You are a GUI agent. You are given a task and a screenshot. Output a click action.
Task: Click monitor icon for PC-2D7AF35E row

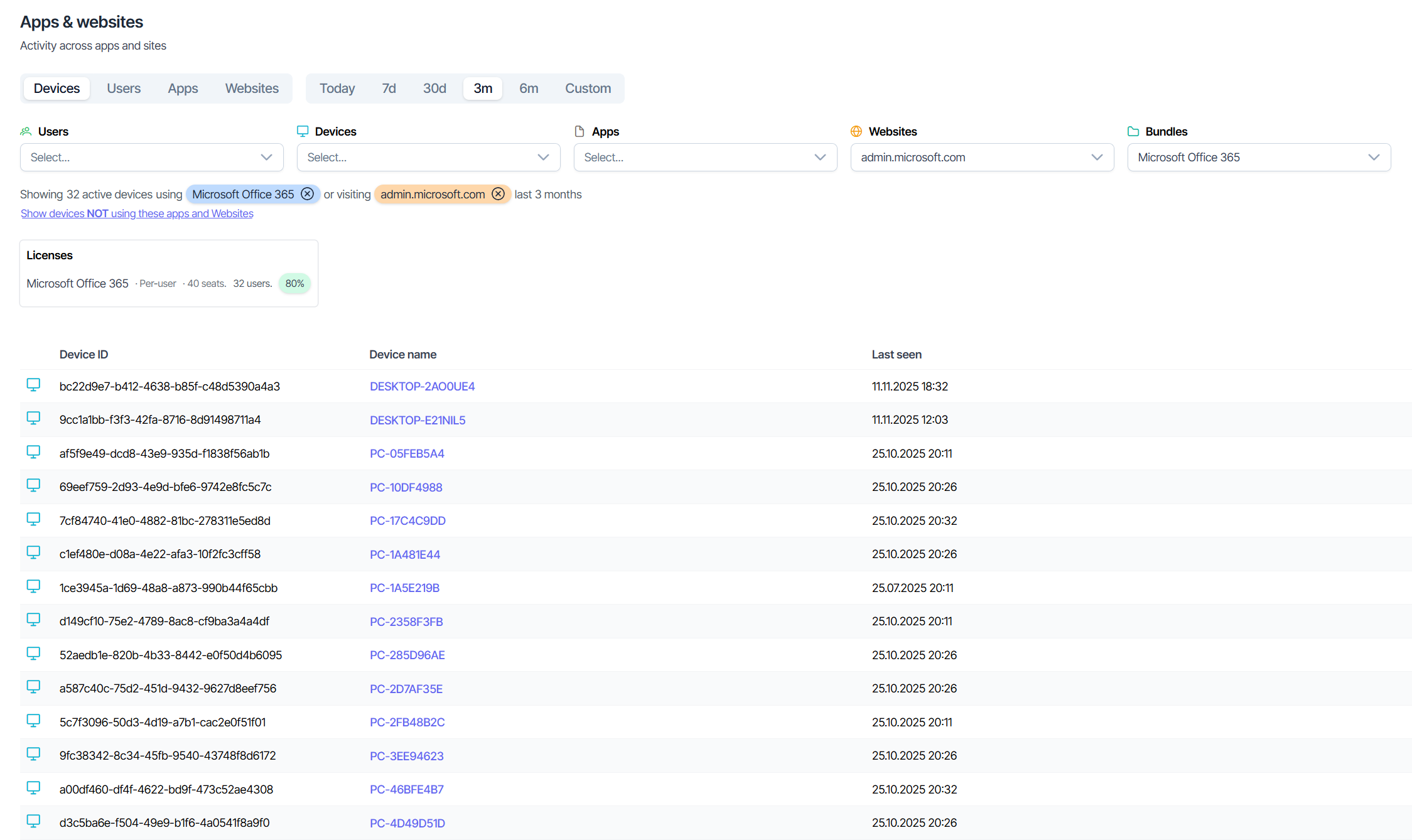pos(33,687)
